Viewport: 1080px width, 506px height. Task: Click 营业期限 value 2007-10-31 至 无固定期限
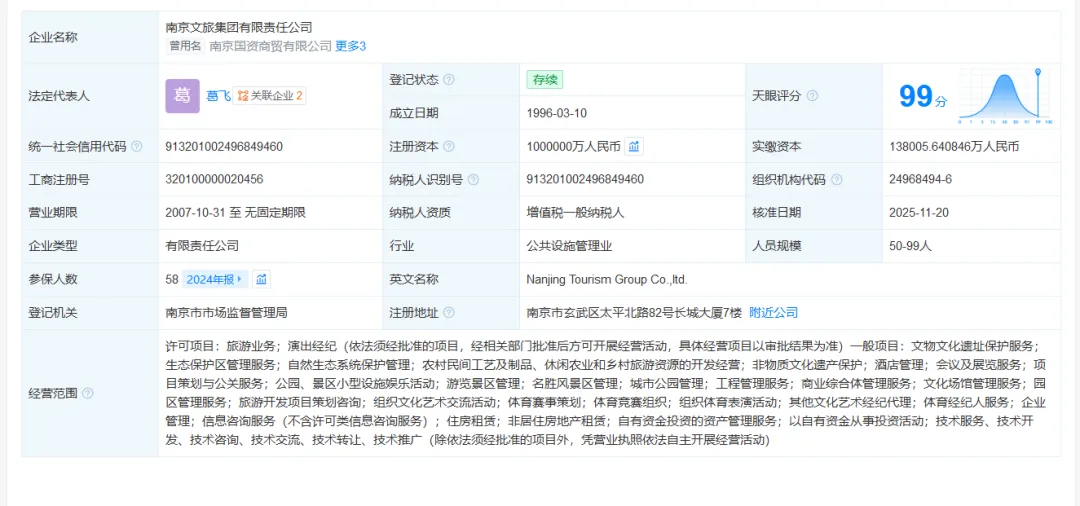pyautogui.click(x=236, y=213)
